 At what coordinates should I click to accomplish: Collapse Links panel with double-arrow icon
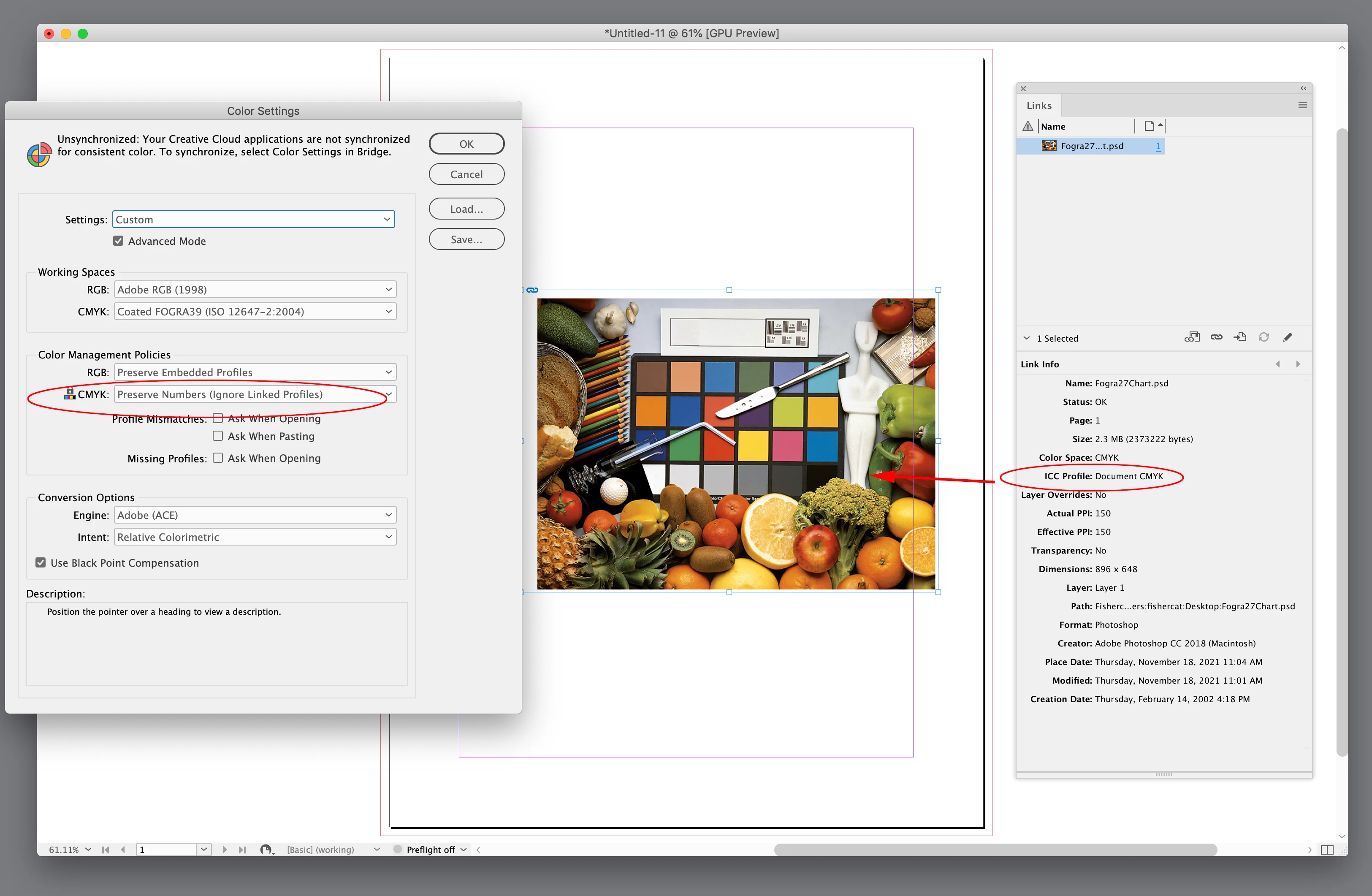click(x=1304, y=88)
